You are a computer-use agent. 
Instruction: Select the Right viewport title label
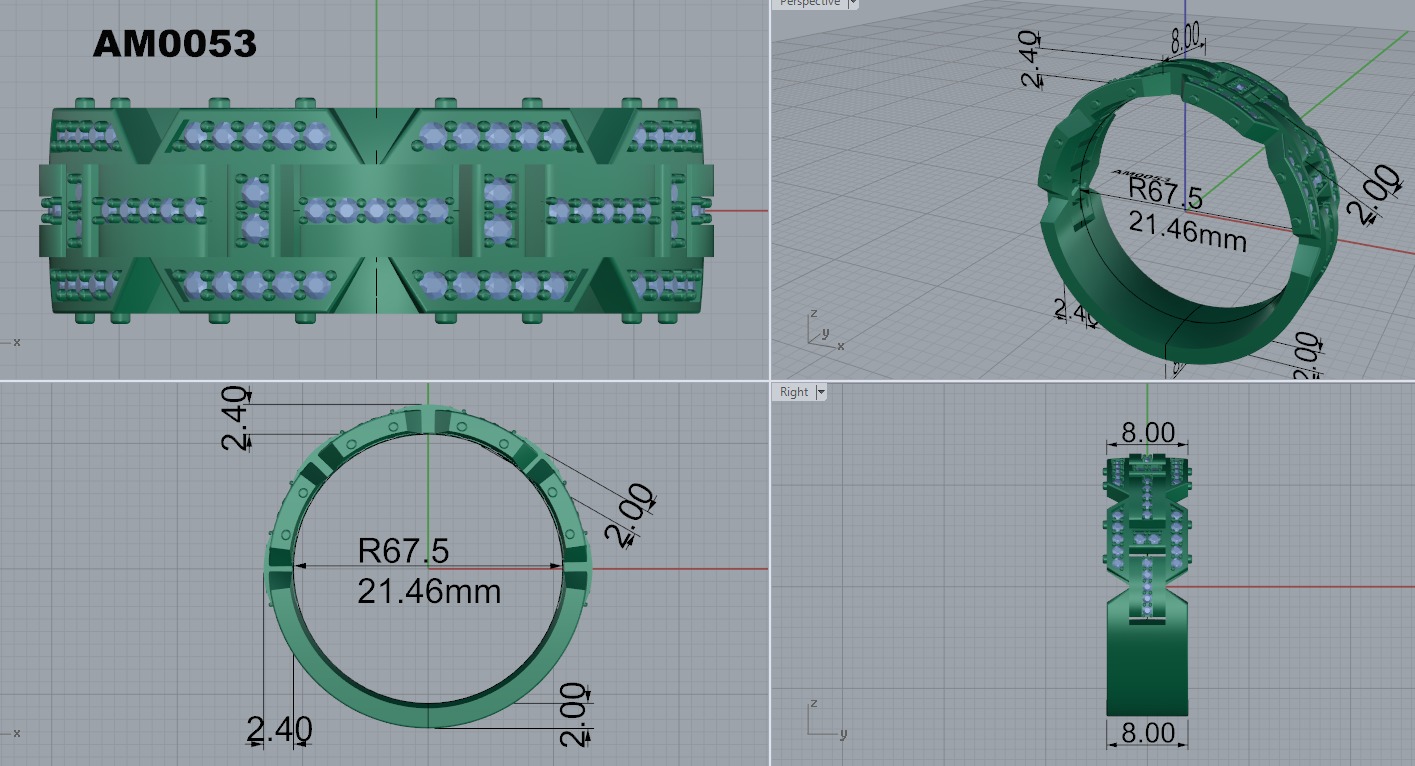tap(794, 392)
